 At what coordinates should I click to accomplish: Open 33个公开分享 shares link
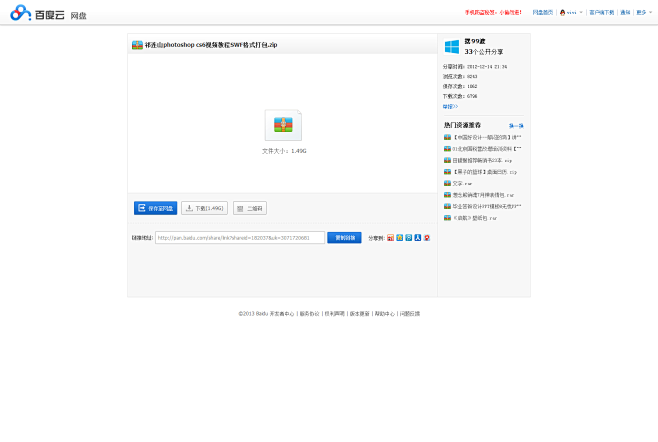tap(484, 52)
